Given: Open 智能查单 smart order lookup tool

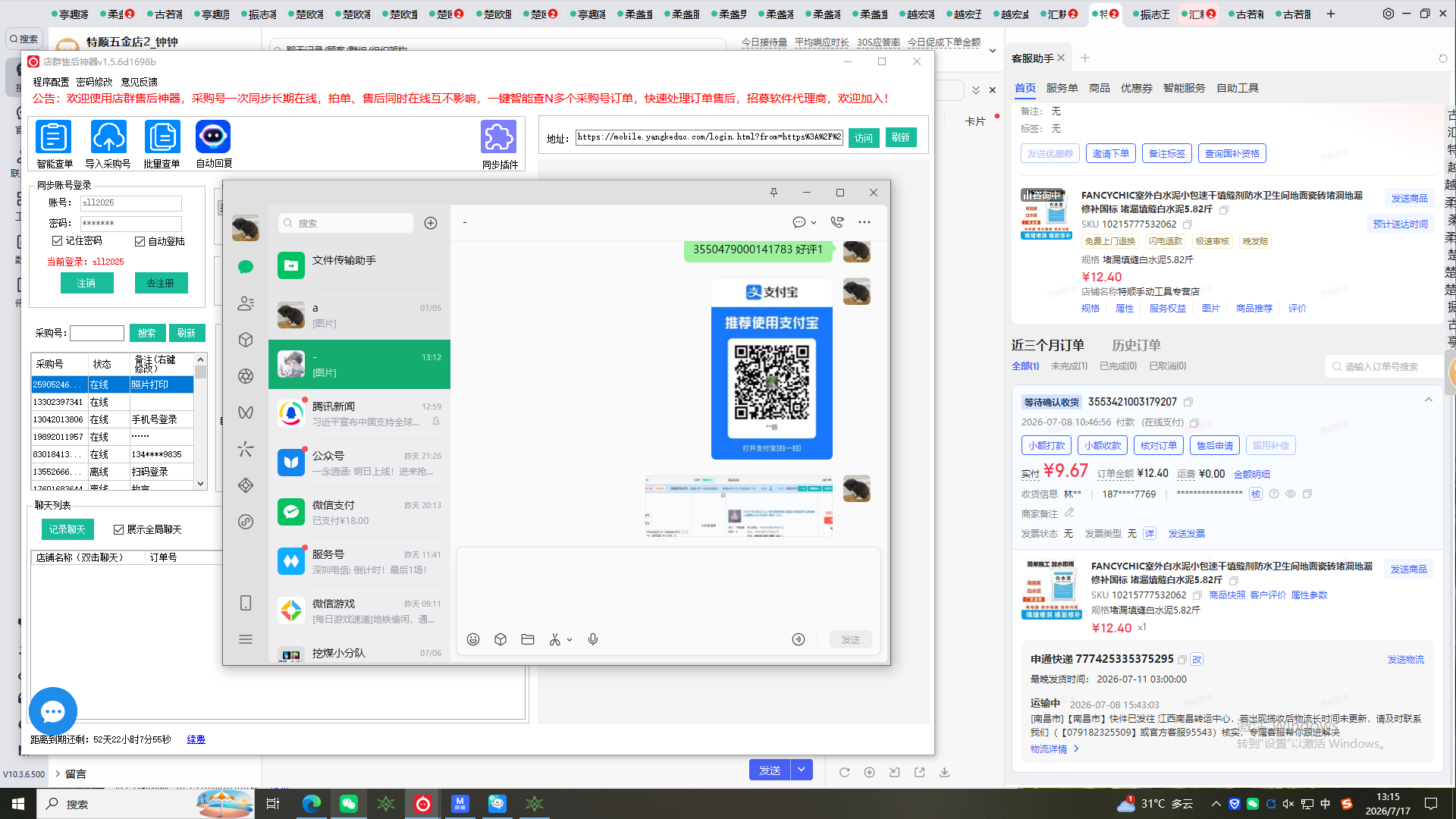Looking at the screenshot, I should click(54, 144).
